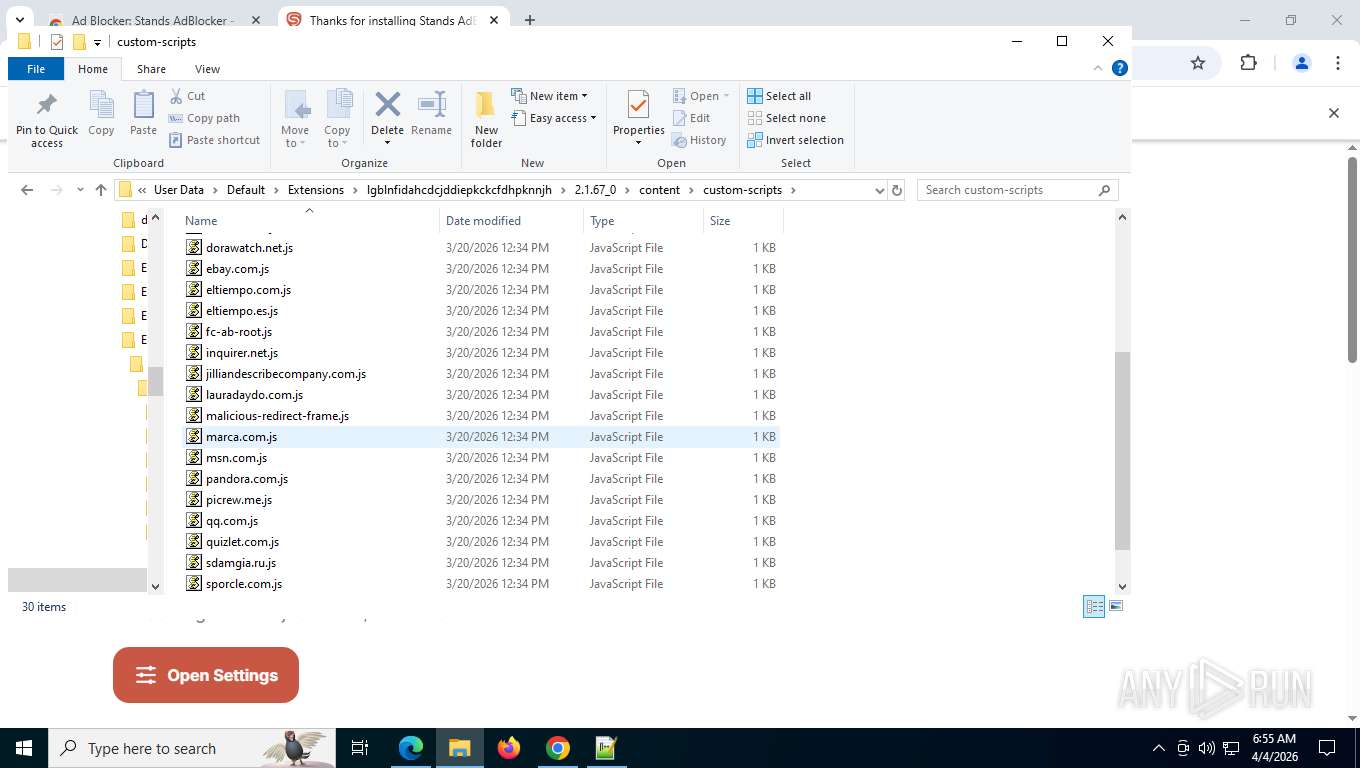Screen dimensions: 1360x768
Task: Open Task View on the taskbar
Action: pos(361,748)
